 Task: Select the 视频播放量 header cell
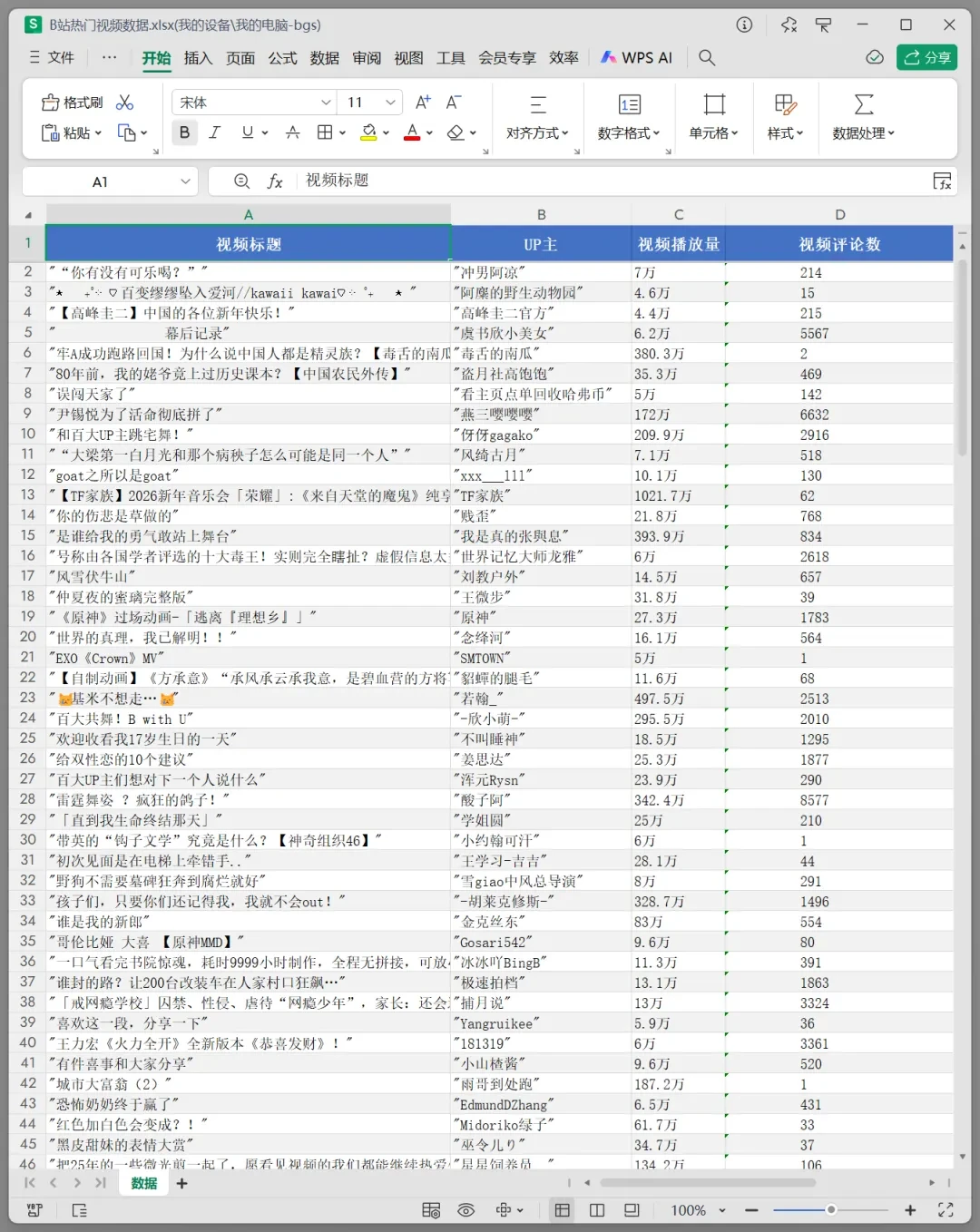(679, 244)
